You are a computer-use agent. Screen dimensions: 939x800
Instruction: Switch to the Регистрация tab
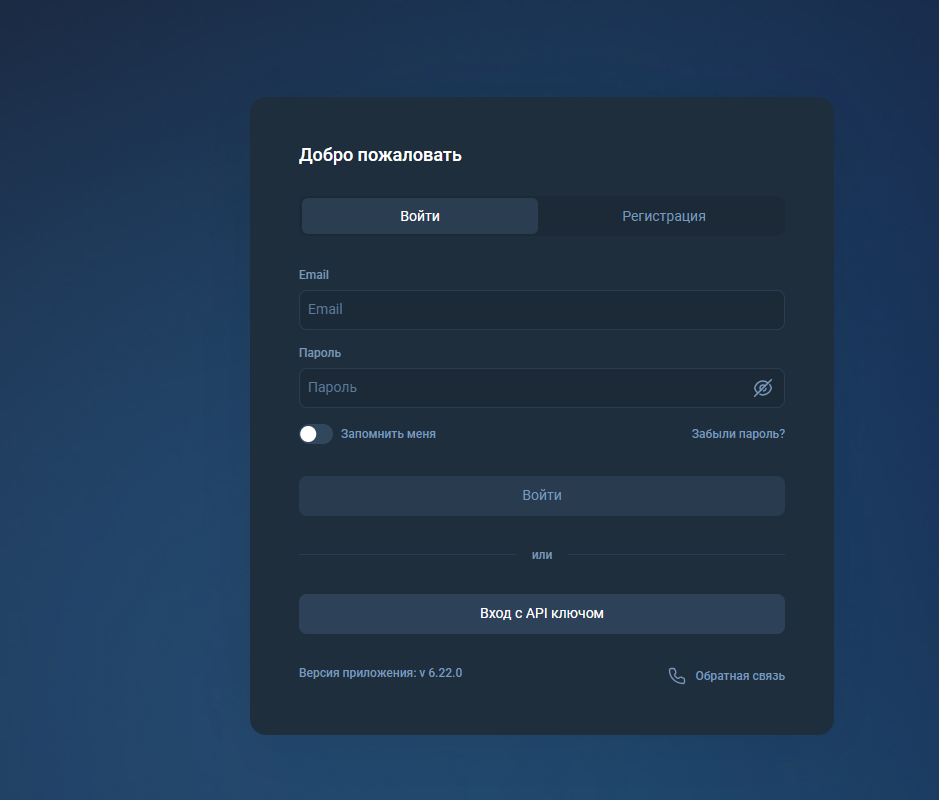[x=663, y=216]
